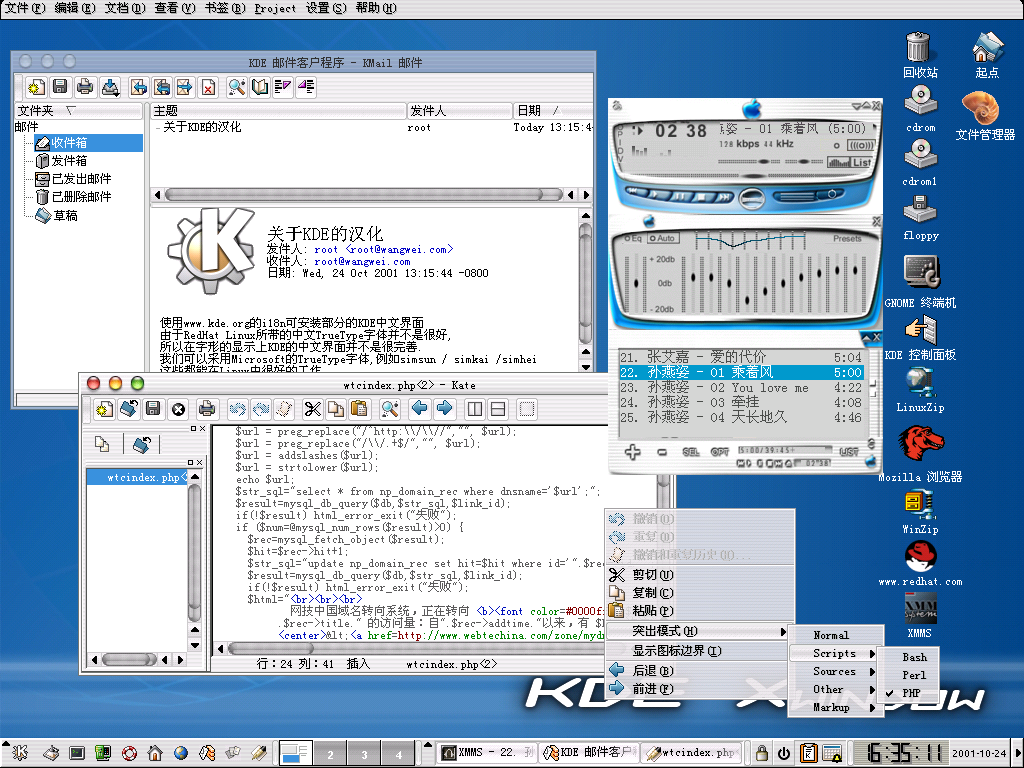Toggle XMMS equalizer Auto button
This screenshot has width=1024, height=768.
coord(663,238)
